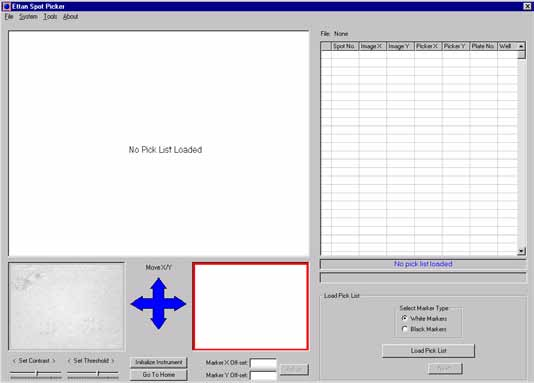Click the 'No Pick List Loaded' main view text
The image size is (534, 383).
click(x=165, y=150)
